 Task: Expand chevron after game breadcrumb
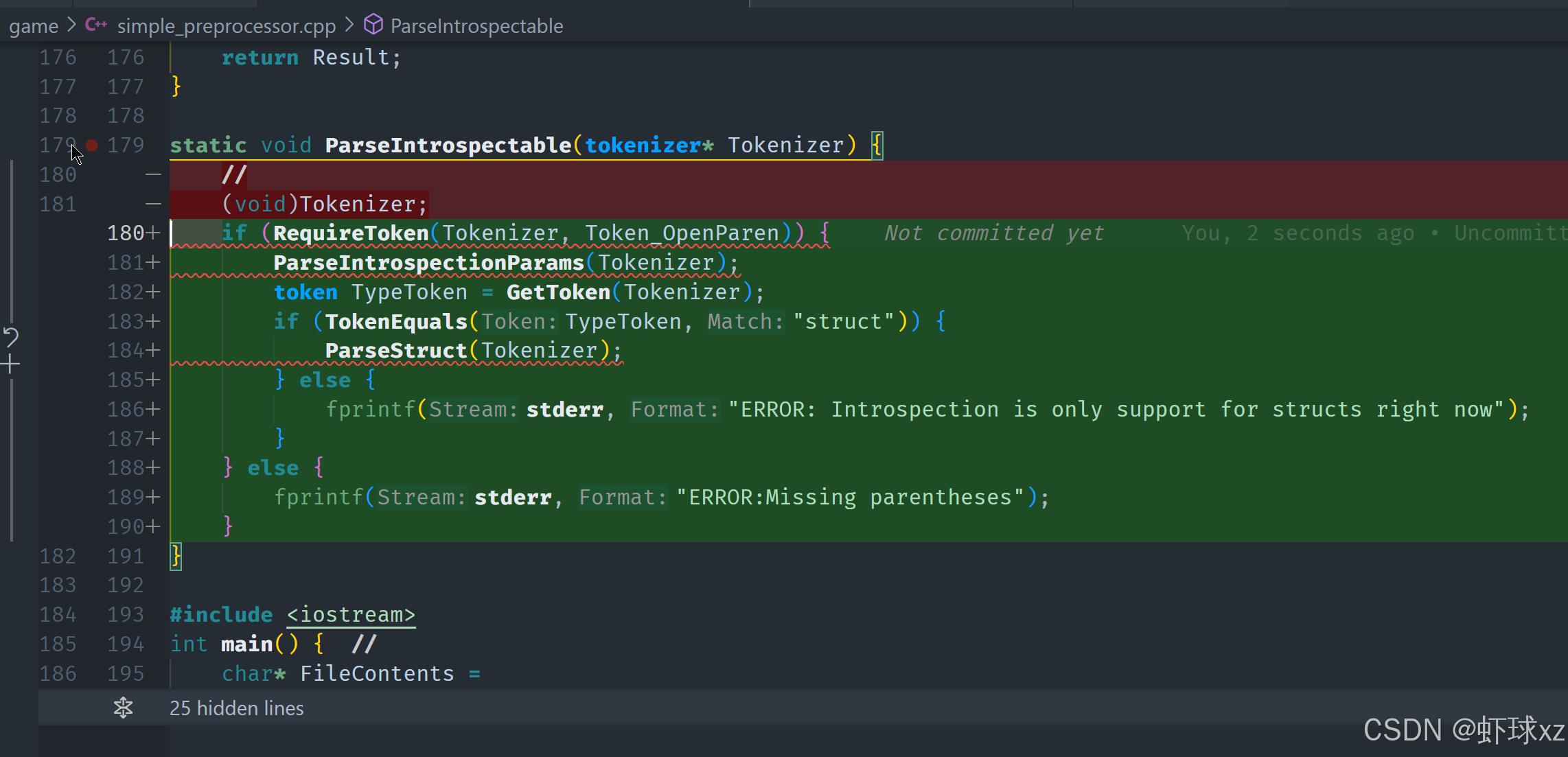[x=71, y=25]
